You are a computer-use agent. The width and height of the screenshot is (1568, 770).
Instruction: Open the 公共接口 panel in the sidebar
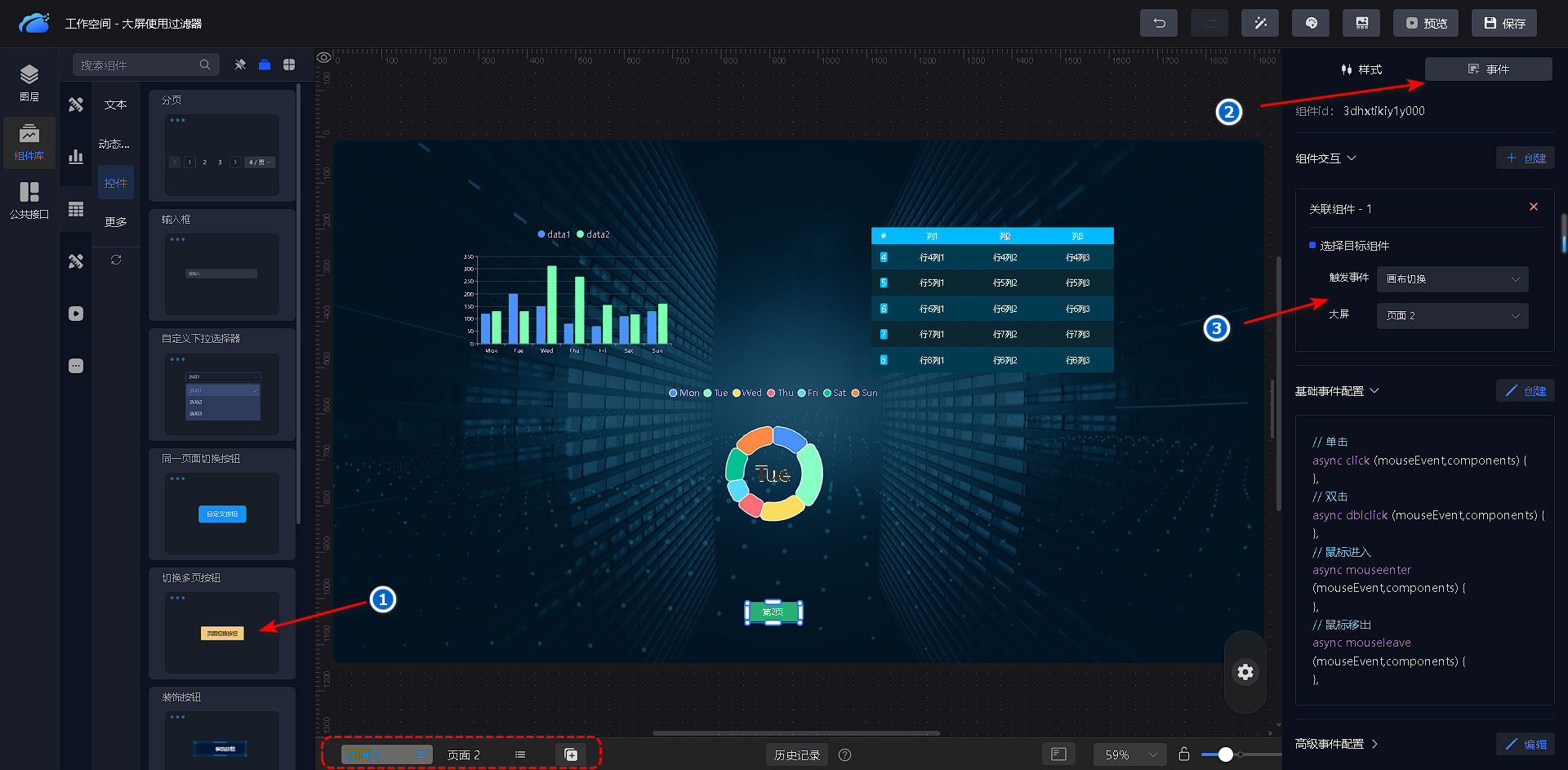pos(29,200)
